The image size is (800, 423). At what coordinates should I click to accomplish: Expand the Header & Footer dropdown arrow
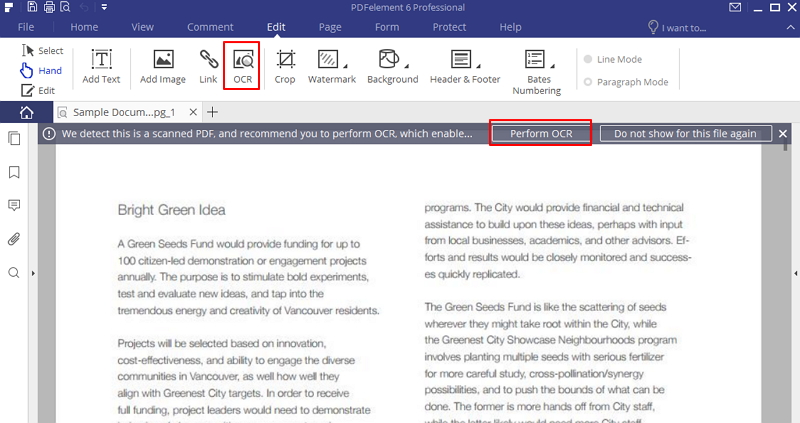(x=479, y=66)
